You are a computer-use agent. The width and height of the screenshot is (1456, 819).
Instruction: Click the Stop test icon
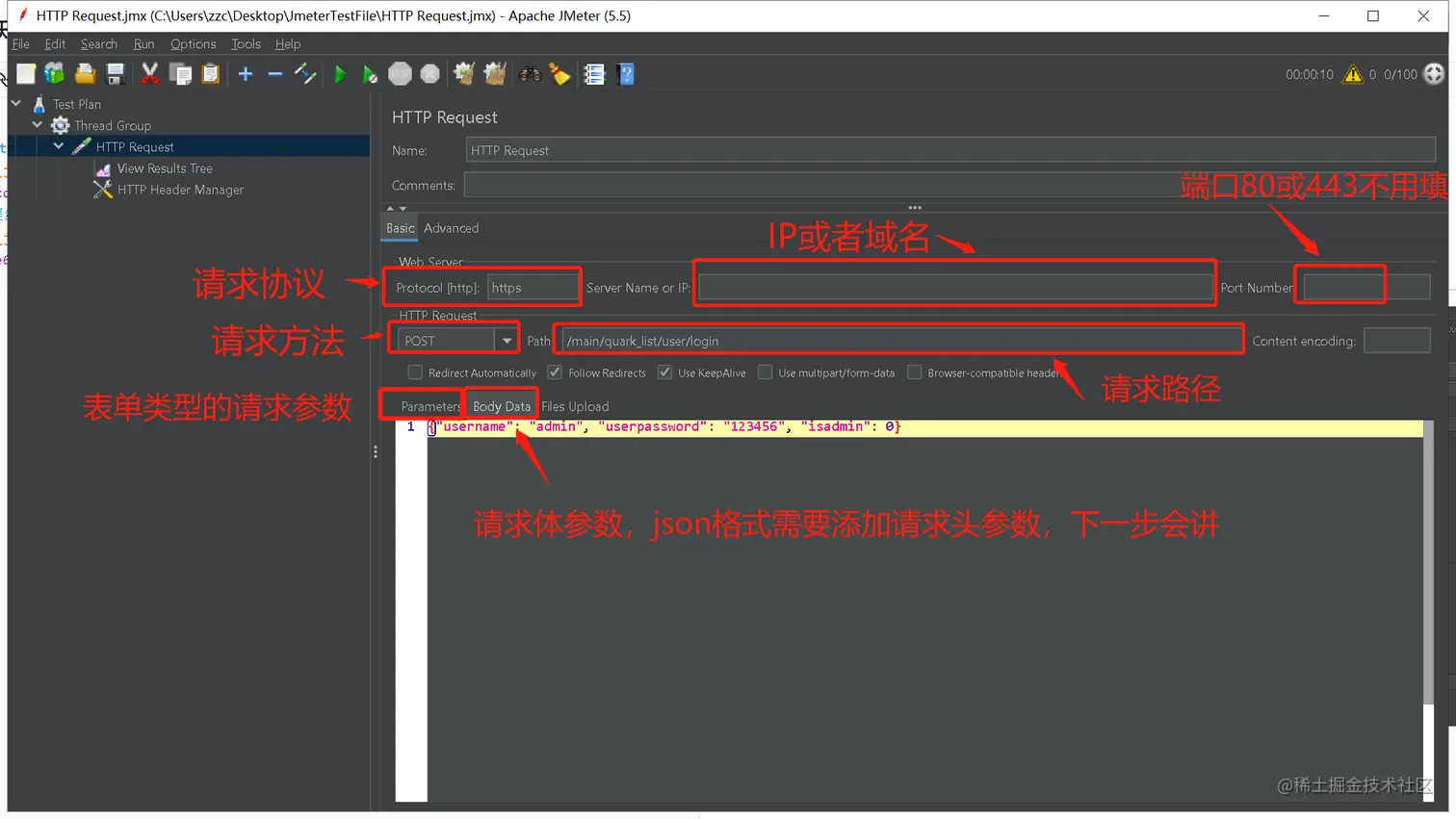(x=400, y=74)
